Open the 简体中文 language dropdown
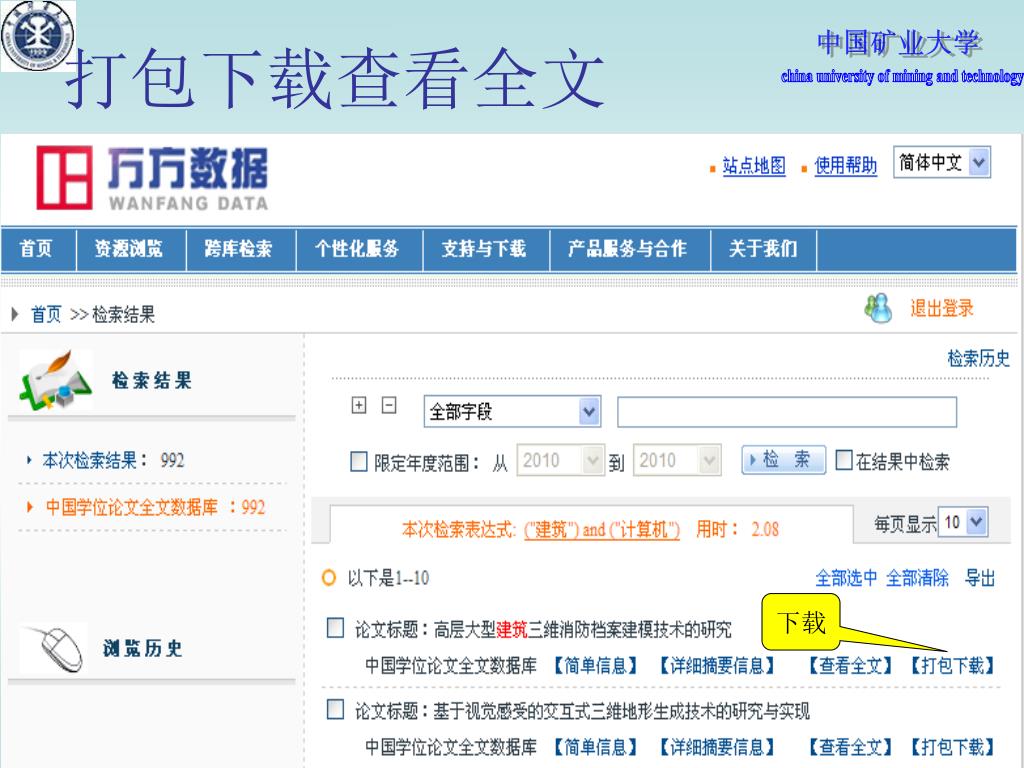This screenshot has height=768, width=1024. pos(942,162)
